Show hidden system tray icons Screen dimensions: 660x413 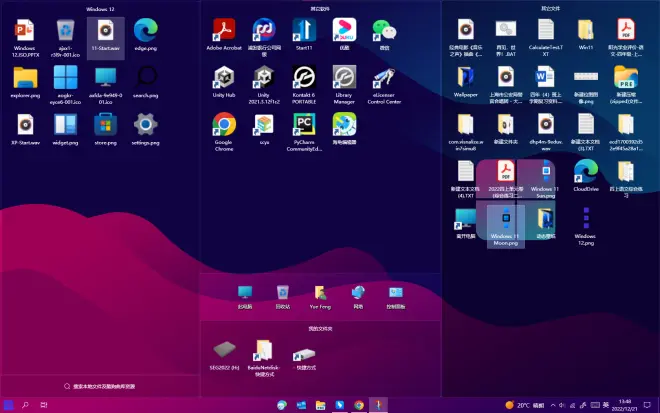tap(553, 405)
